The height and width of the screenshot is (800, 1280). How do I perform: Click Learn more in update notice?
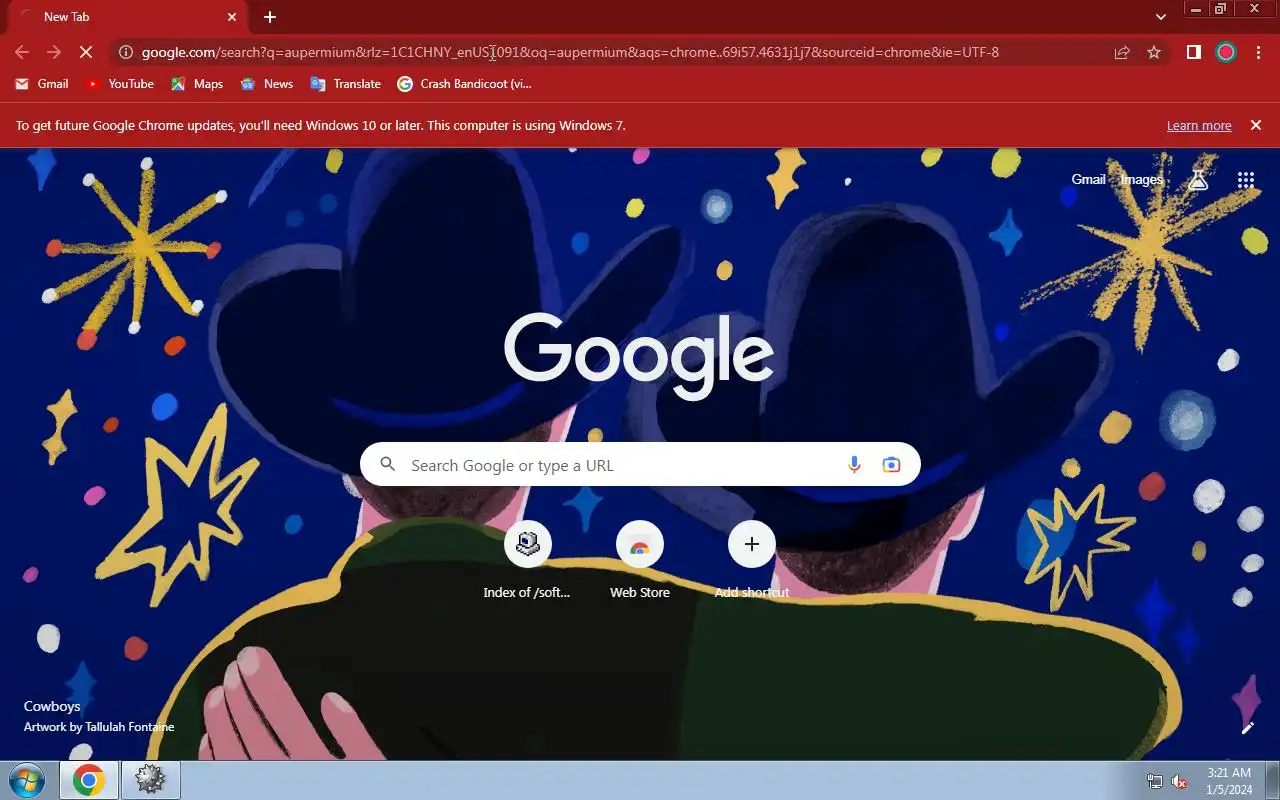1199,126
